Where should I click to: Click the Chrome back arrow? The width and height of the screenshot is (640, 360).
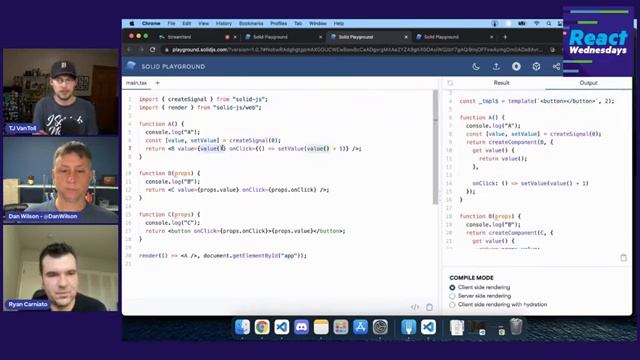[129, 50]
